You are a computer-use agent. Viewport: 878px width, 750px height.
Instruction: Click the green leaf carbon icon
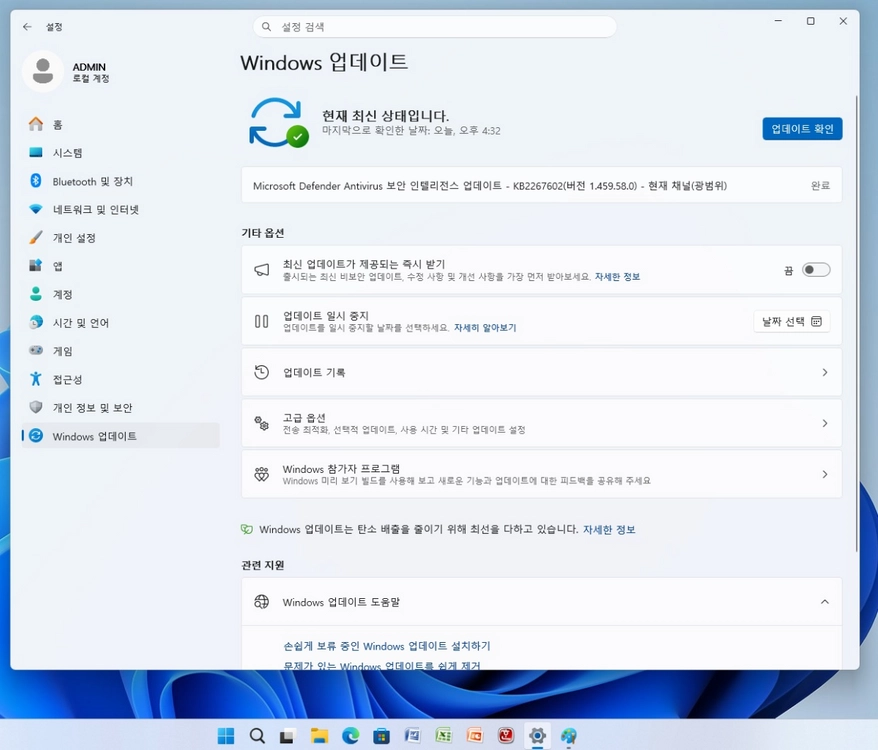[247, 529]
